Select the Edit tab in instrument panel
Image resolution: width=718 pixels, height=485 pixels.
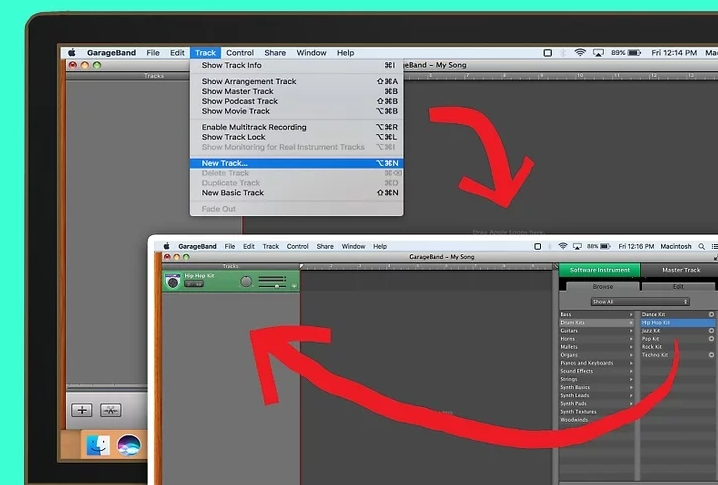tap(678, 286)
